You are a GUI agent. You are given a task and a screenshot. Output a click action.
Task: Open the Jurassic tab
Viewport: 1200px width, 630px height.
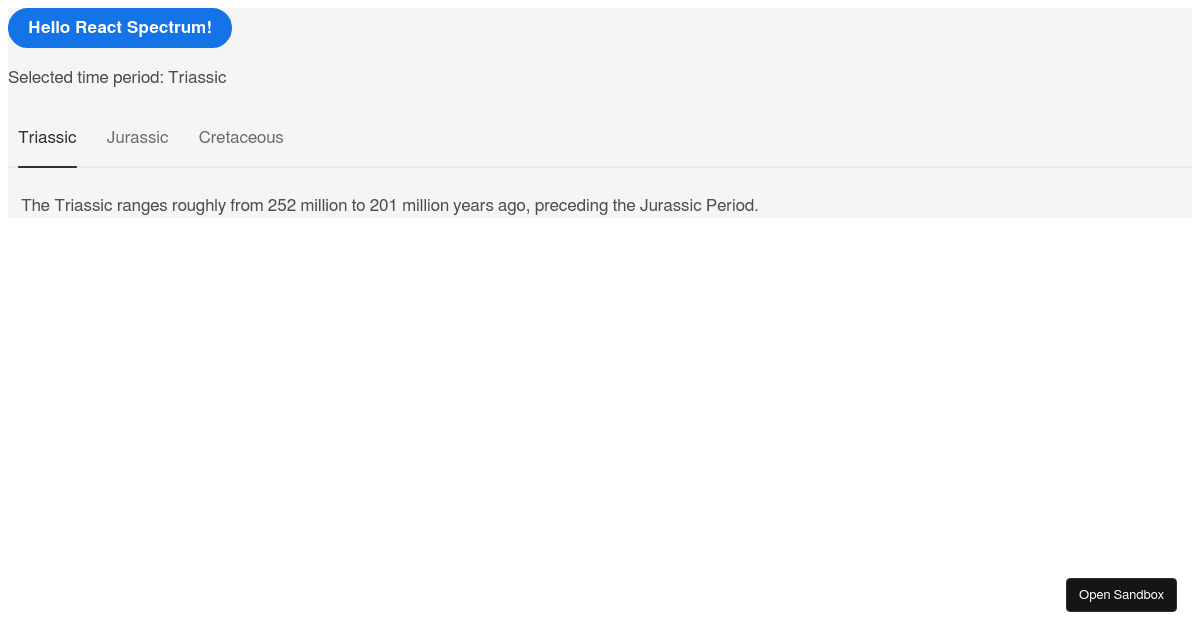[137, 138]
